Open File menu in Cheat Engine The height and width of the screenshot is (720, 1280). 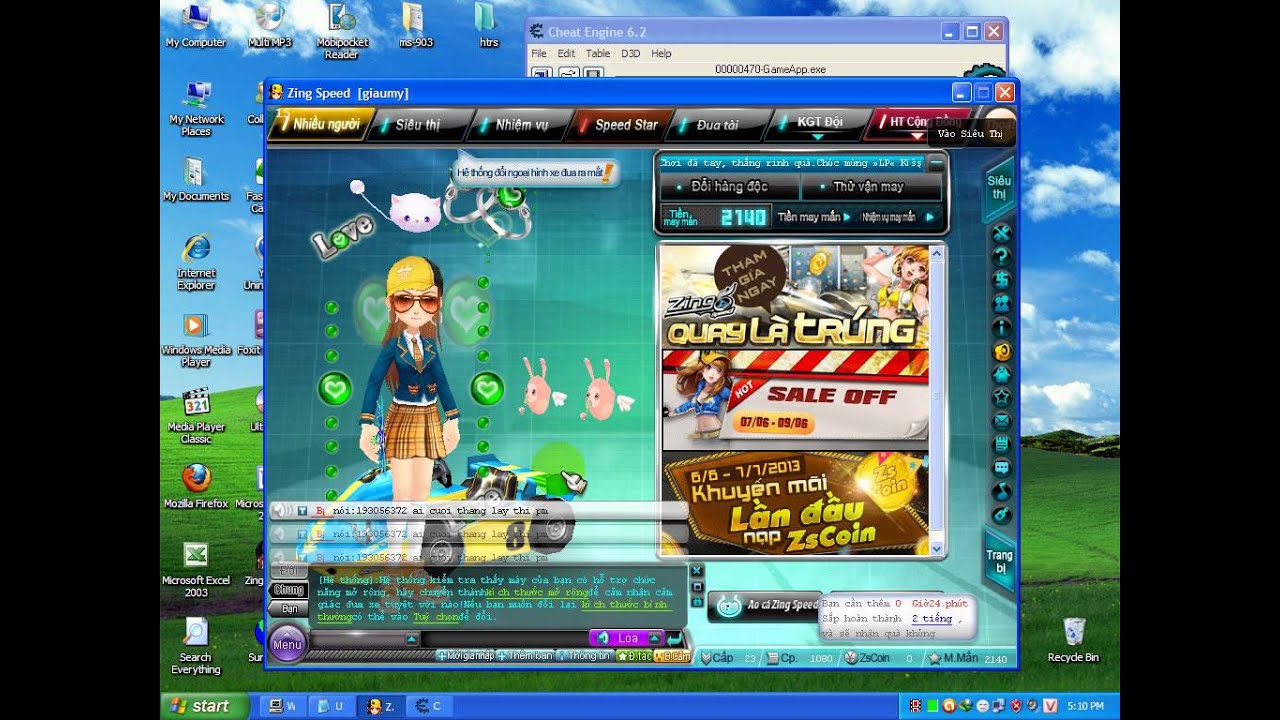[x=538, y=53]
